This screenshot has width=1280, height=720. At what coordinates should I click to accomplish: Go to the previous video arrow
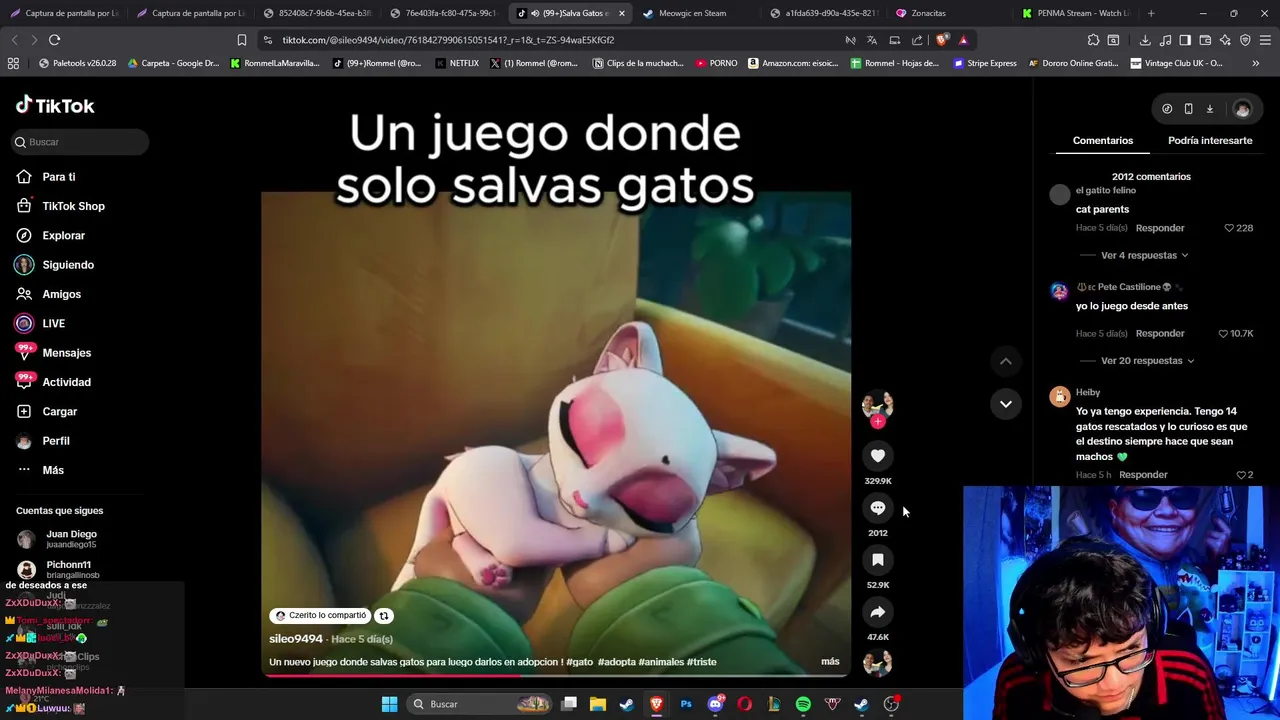(1006, 361)
